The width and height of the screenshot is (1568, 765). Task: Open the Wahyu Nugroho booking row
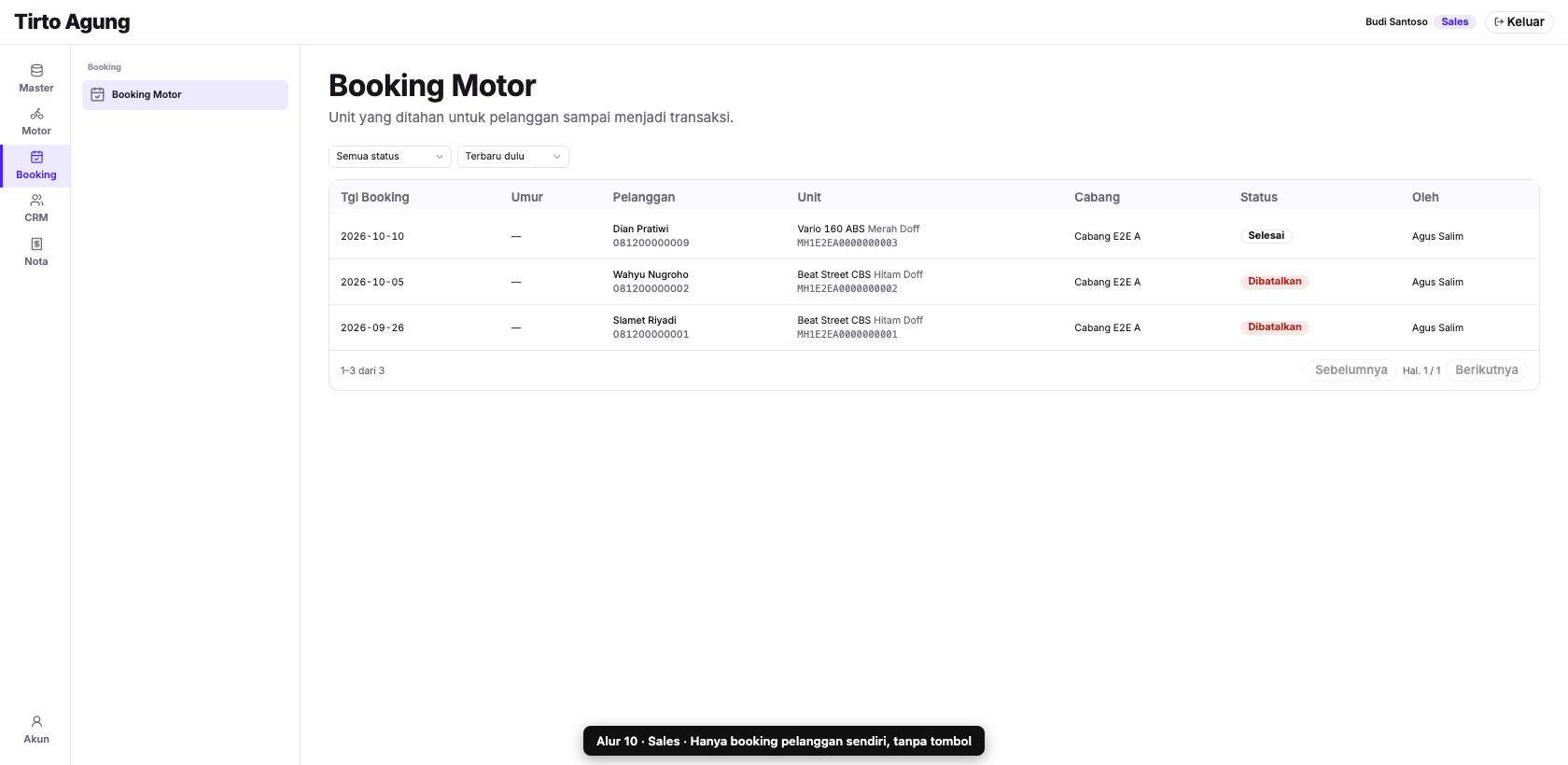pyautogui.click(x=933, y=282)
